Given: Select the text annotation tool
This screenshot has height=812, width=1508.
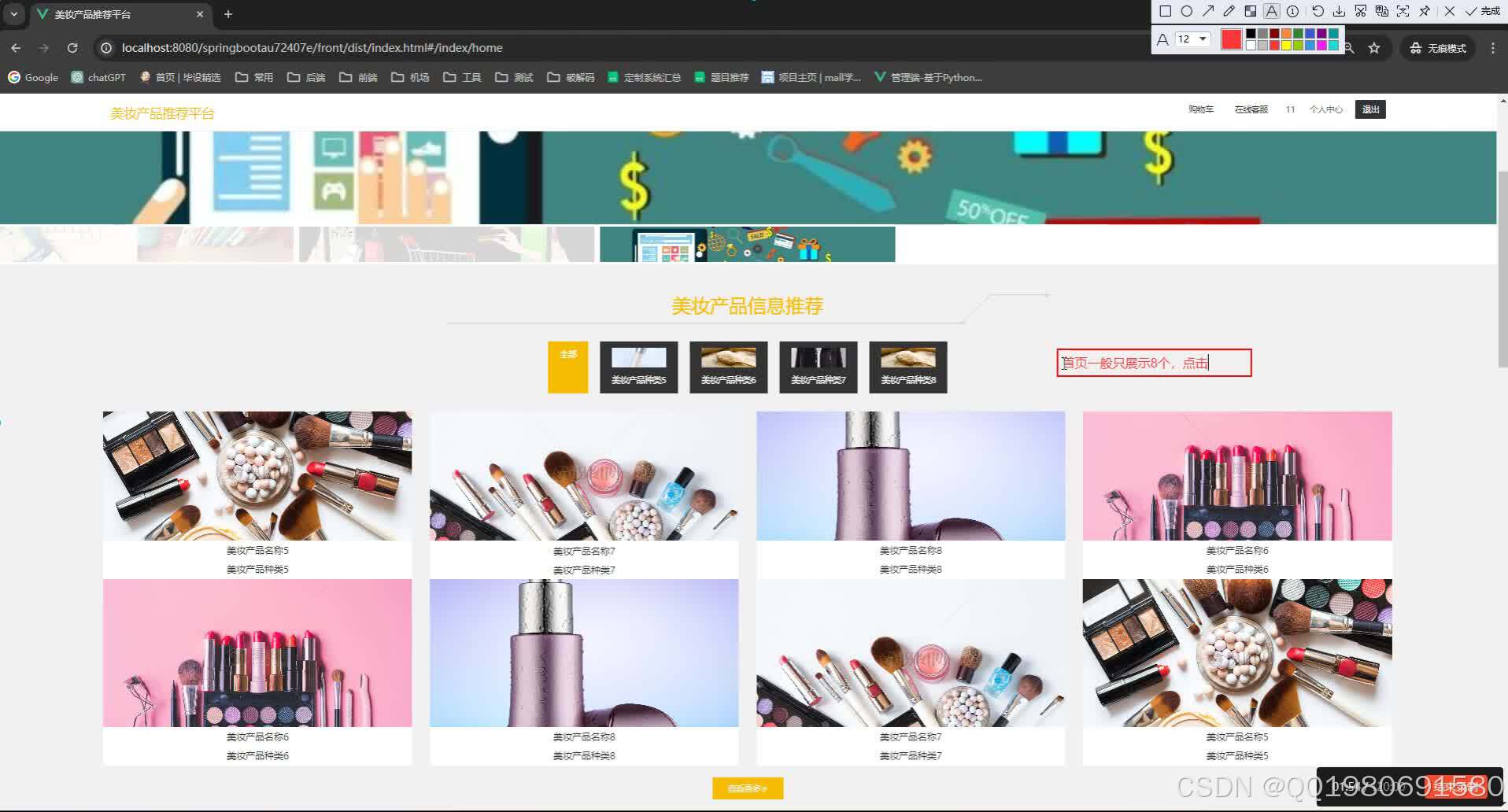Looking at the screenshot, I should pyautogui.click(x=1272, y=11).
